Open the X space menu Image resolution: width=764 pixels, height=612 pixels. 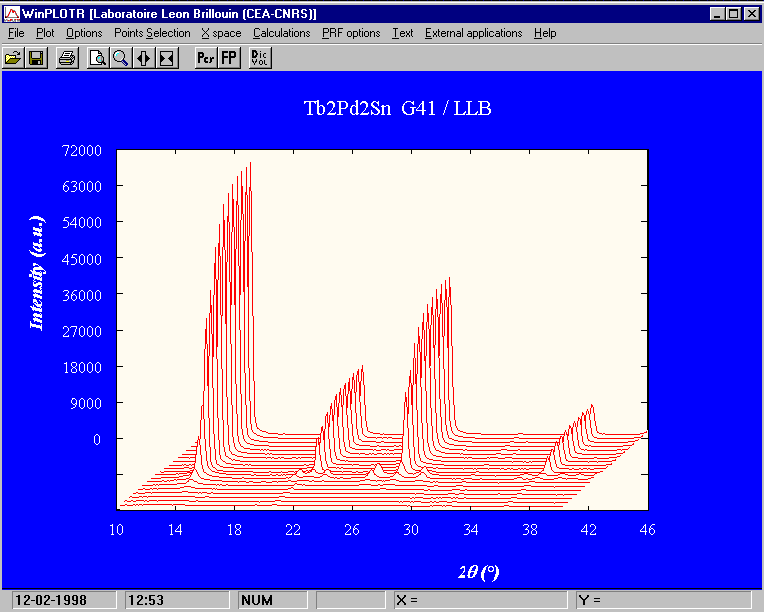(x=221, y=33)
